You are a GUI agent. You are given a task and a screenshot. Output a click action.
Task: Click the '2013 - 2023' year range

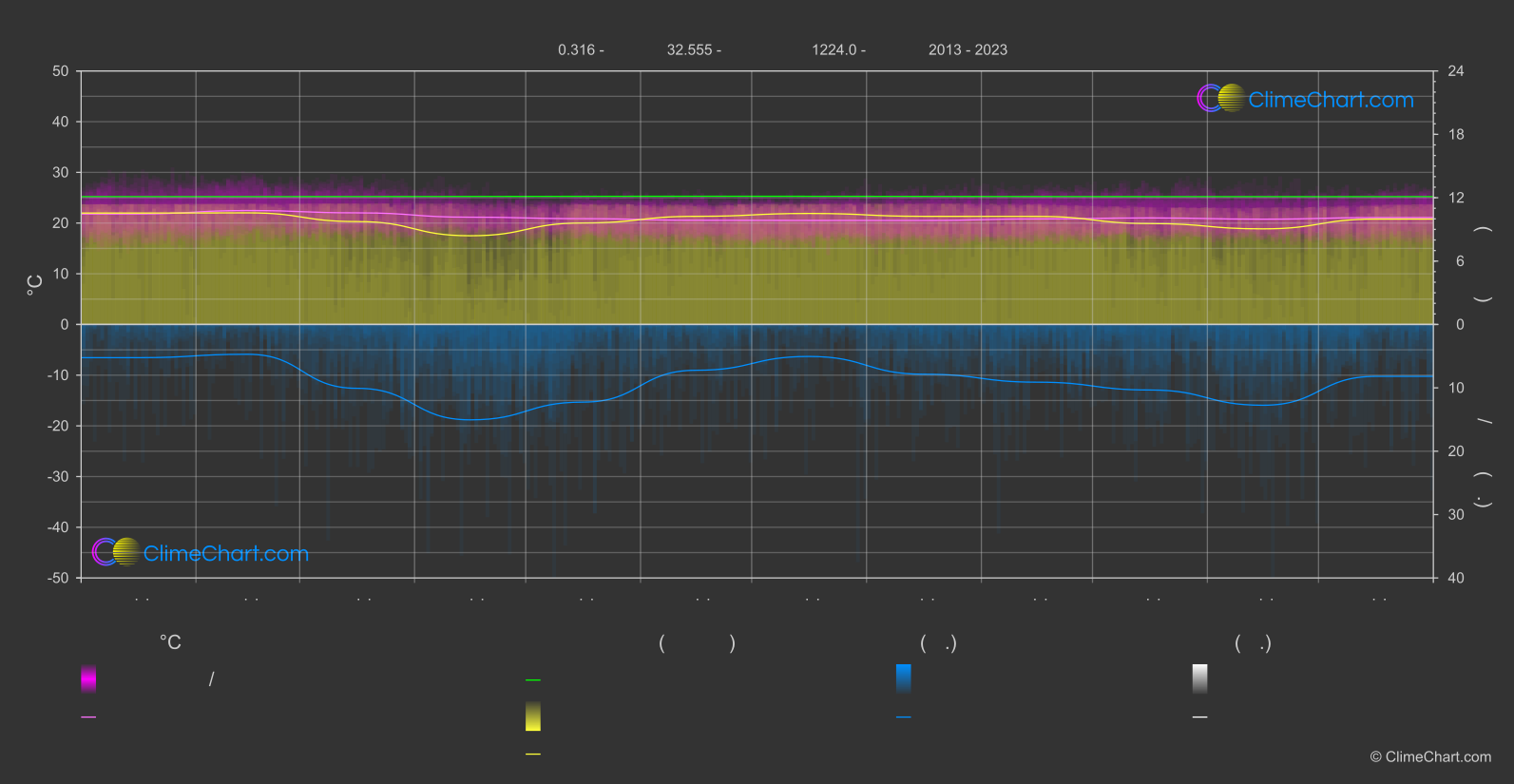(x=968, y=49)
